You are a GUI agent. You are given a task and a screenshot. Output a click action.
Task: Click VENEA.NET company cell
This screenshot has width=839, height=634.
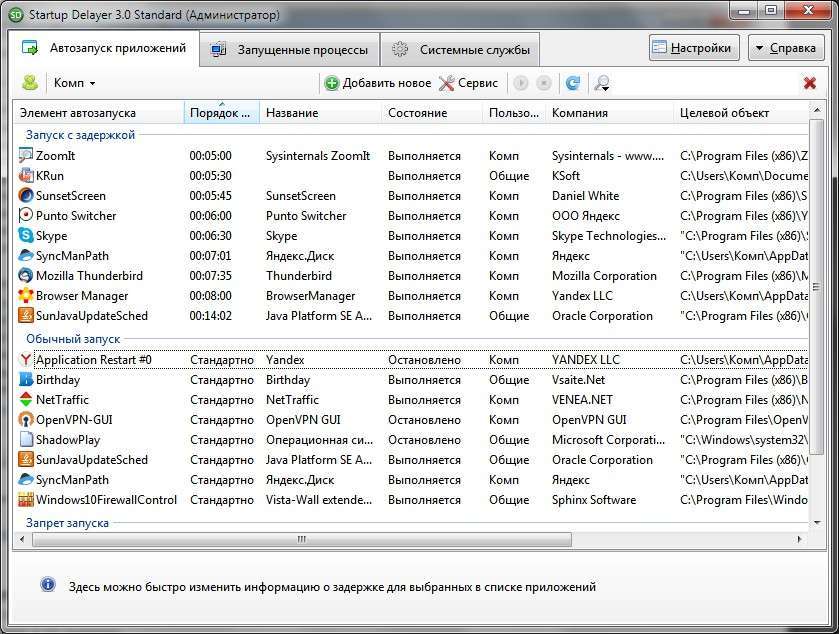pos(582,400)
